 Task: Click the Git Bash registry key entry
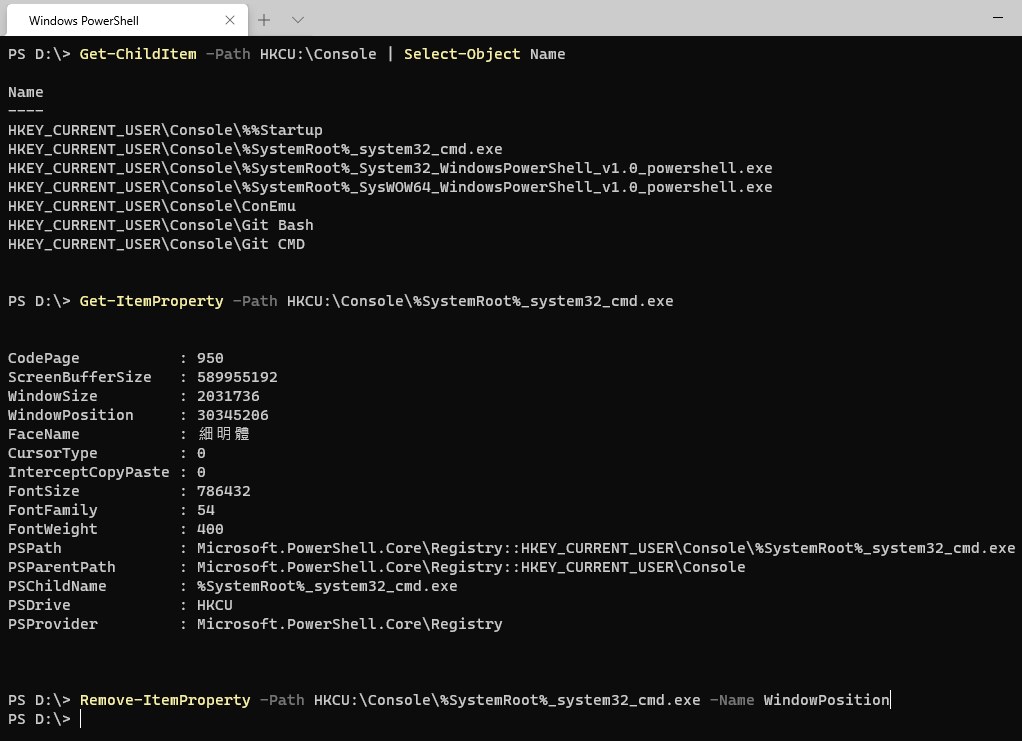(160, 225)
